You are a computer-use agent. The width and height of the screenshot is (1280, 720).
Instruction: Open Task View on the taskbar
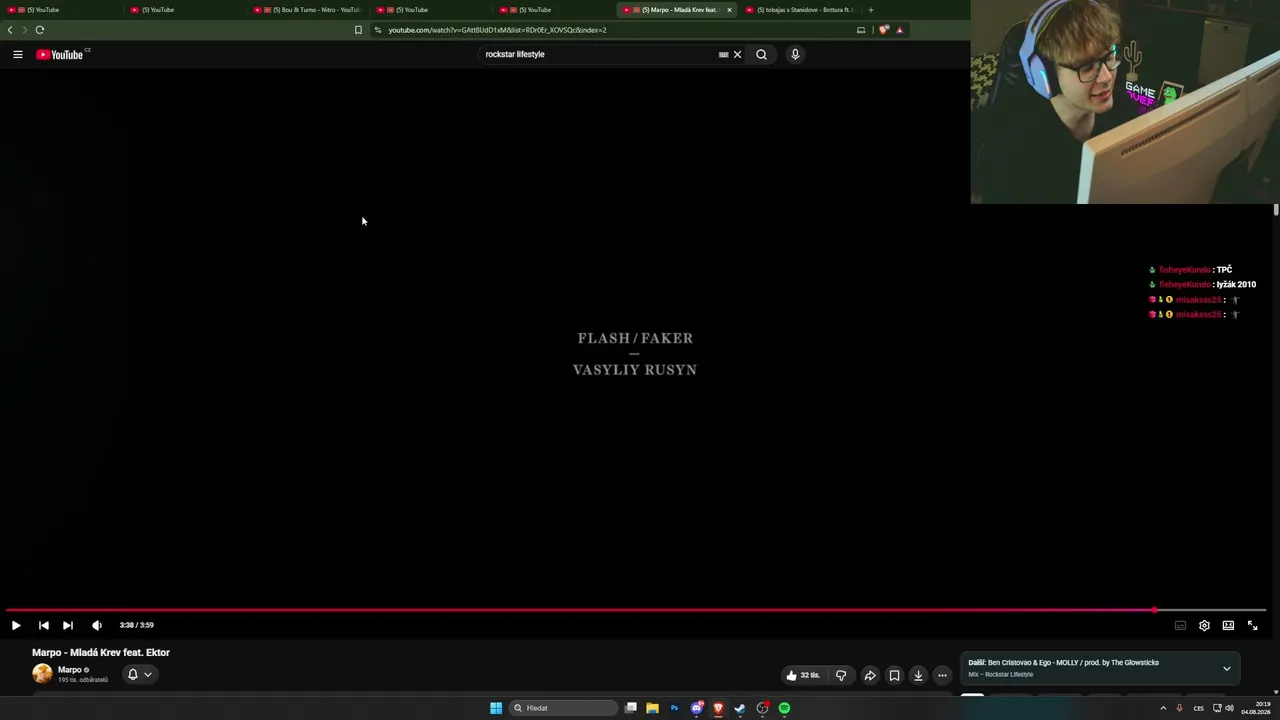[631, 708]
